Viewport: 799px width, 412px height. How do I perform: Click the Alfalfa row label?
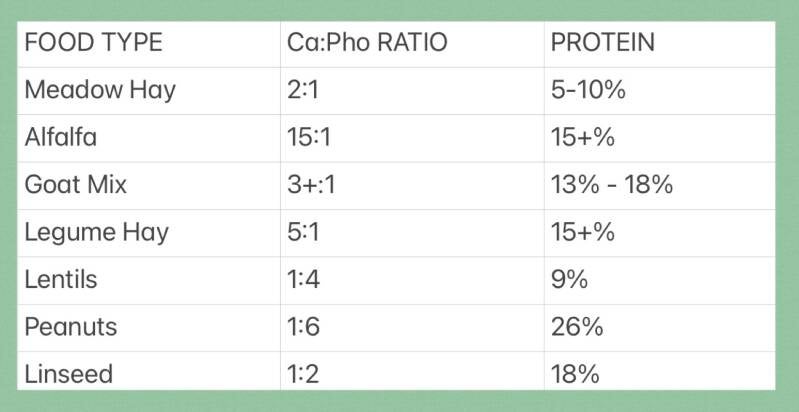(x=61, y=137)
